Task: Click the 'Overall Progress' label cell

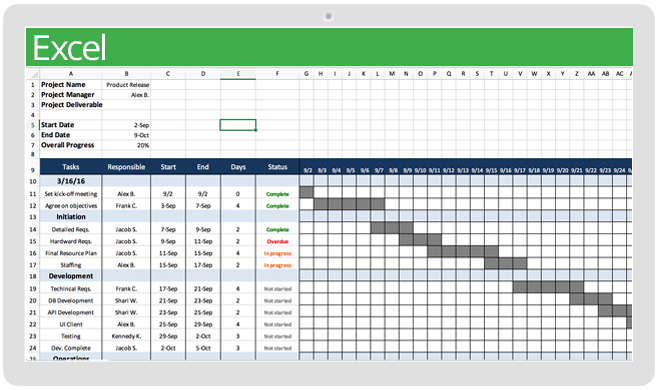Action: click(71, 145)
